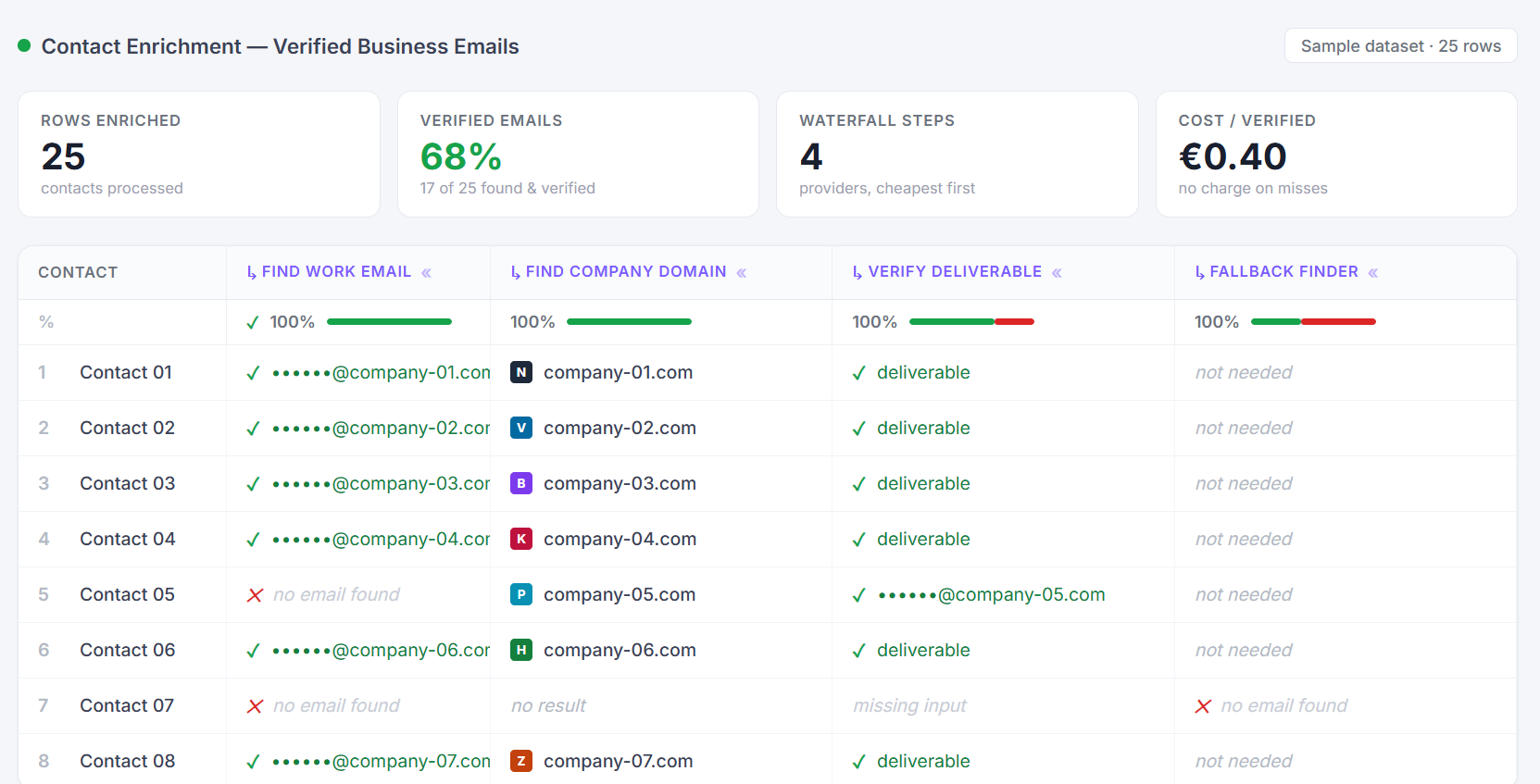The width and height of the screenshot is (1540, 784).
Task: Click the company-02.com domain text
Action: (620, 428)
